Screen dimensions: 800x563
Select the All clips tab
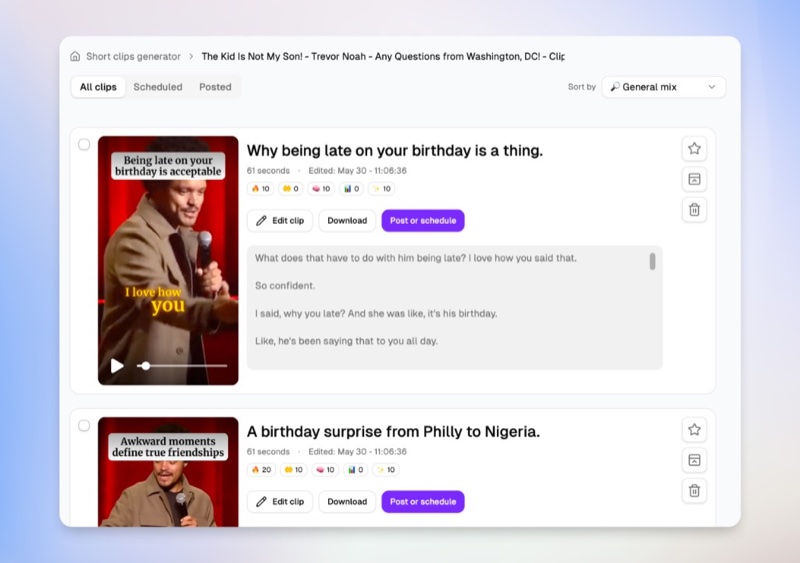98,87
